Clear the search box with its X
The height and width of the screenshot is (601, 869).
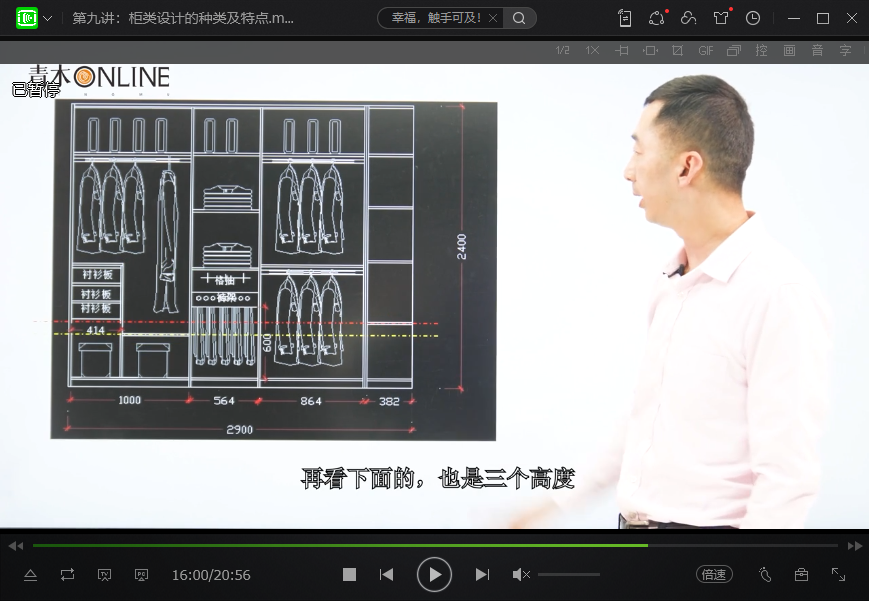(493, 18)
